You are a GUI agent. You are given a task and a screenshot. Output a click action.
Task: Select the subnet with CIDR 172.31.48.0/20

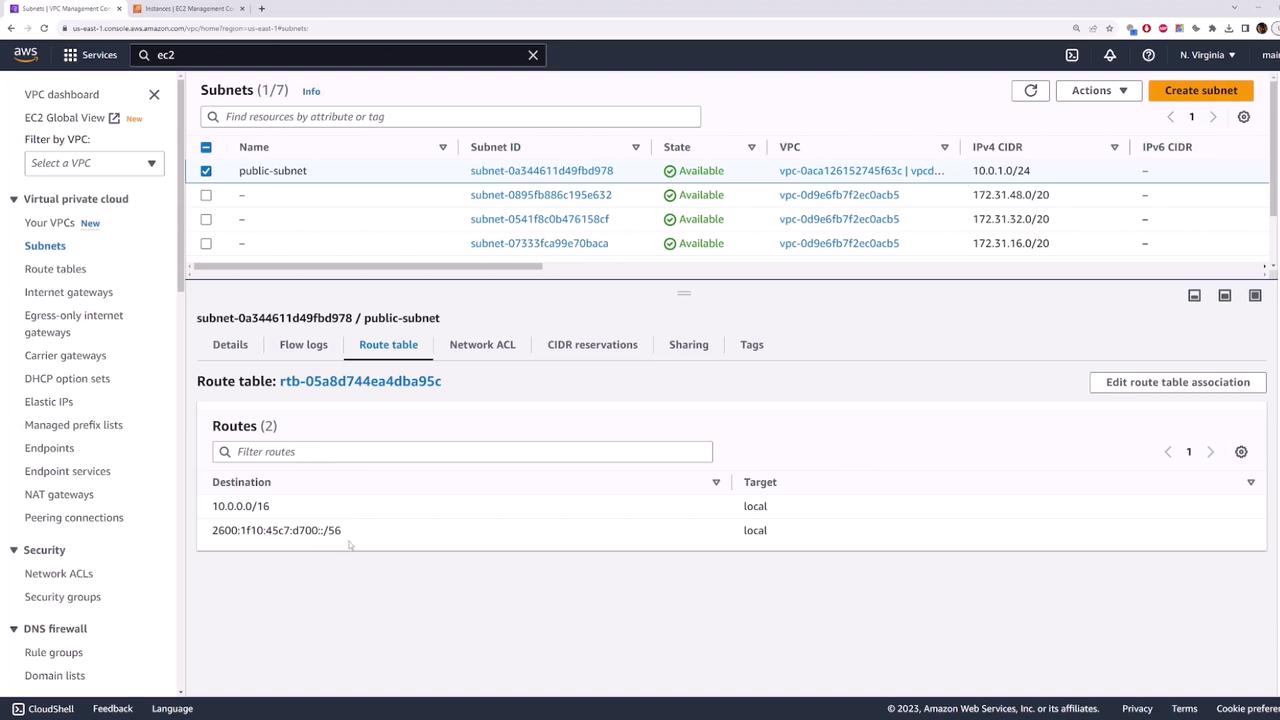tap(206, 195)
